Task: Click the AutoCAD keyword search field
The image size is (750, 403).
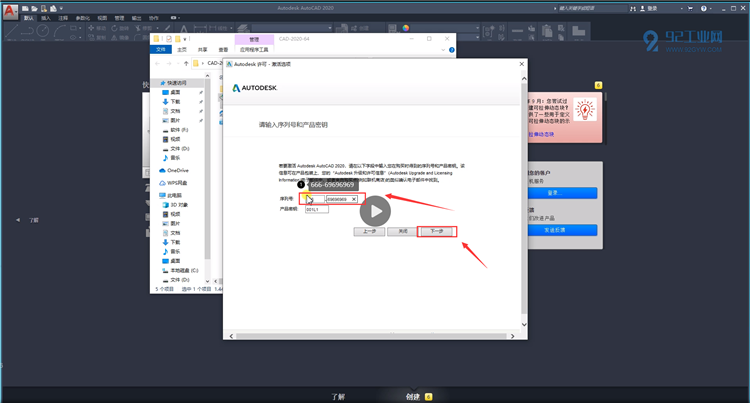Action: (x=592, y=9)
